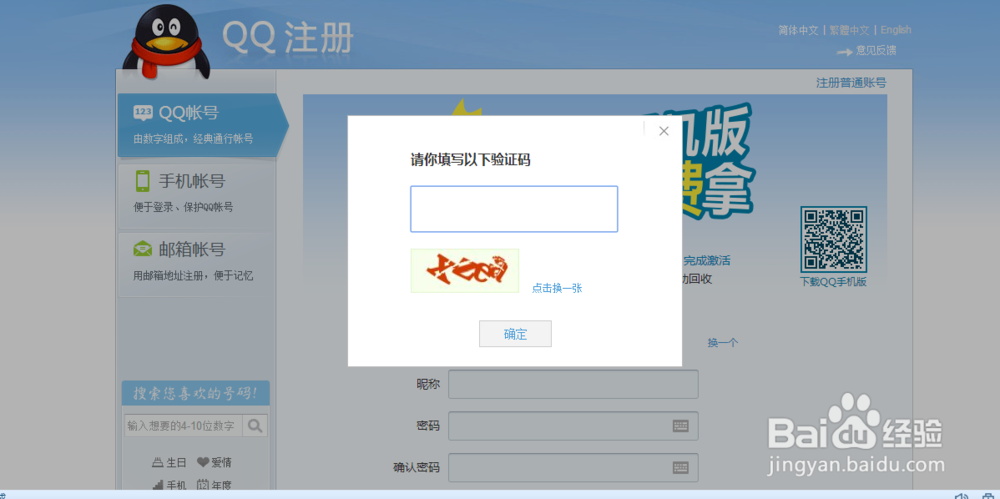
Task: Switch language to English
Action: coord(895,30)
